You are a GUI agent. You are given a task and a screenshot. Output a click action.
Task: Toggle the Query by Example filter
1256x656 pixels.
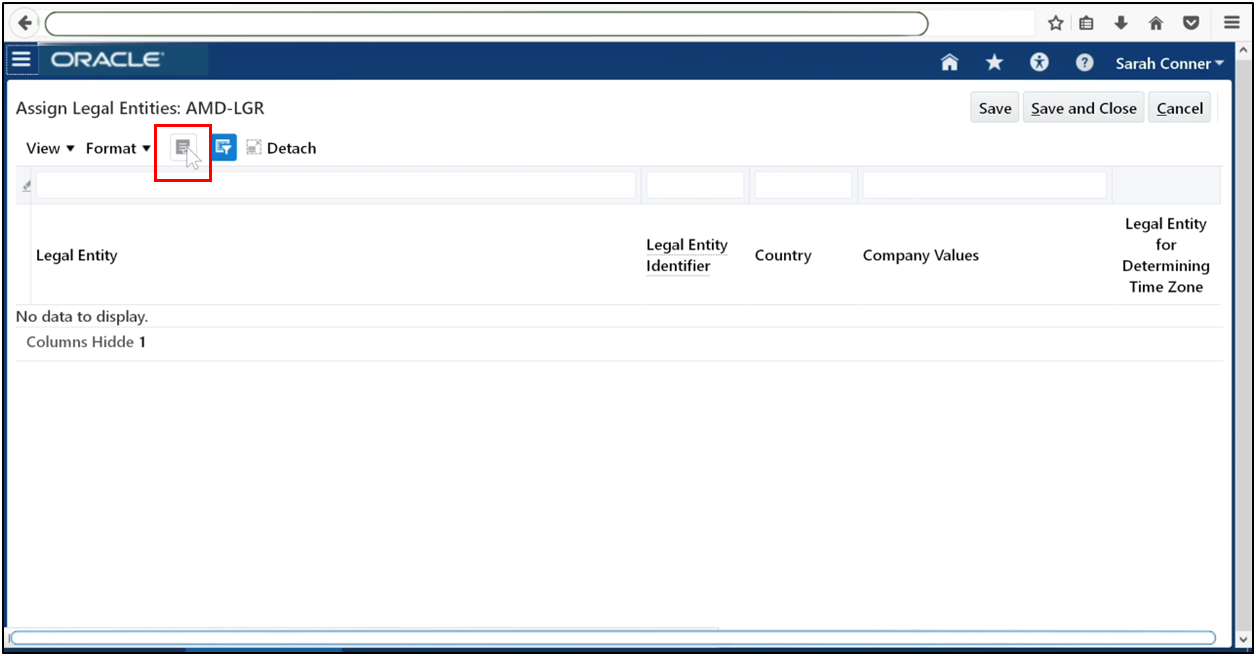click(x=223, y=147)
